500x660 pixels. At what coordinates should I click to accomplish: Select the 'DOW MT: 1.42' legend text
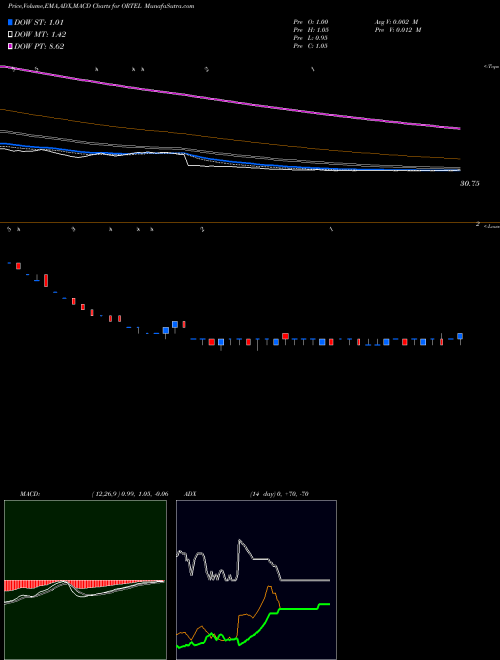[x=40, y=35]
